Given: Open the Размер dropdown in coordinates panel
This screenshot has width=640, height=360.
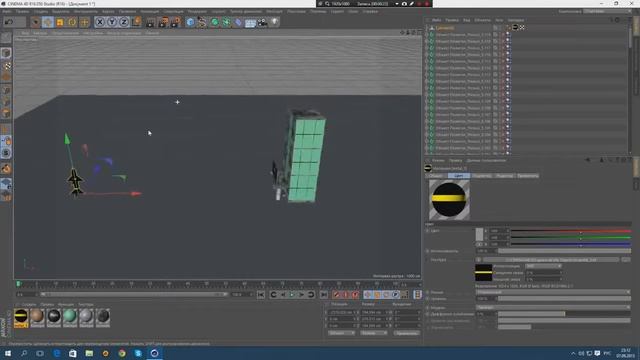Looking at the screenshot, I should 373,333.
